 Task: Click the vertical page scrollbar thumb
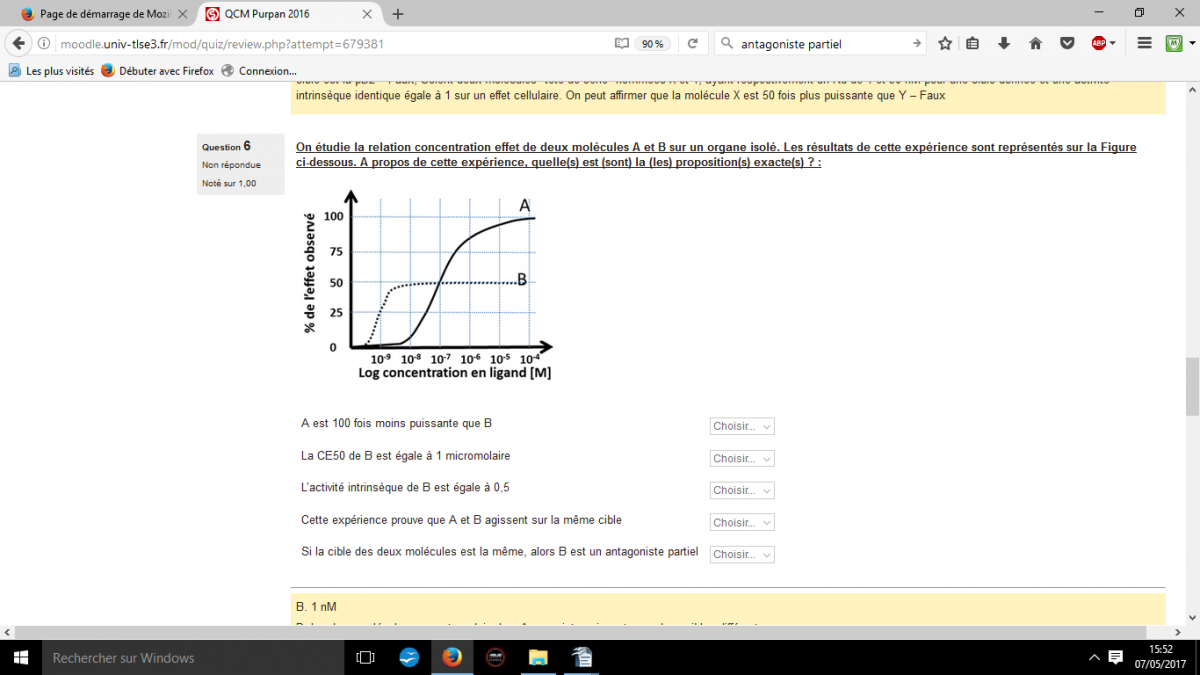[x=1192, y=386]
